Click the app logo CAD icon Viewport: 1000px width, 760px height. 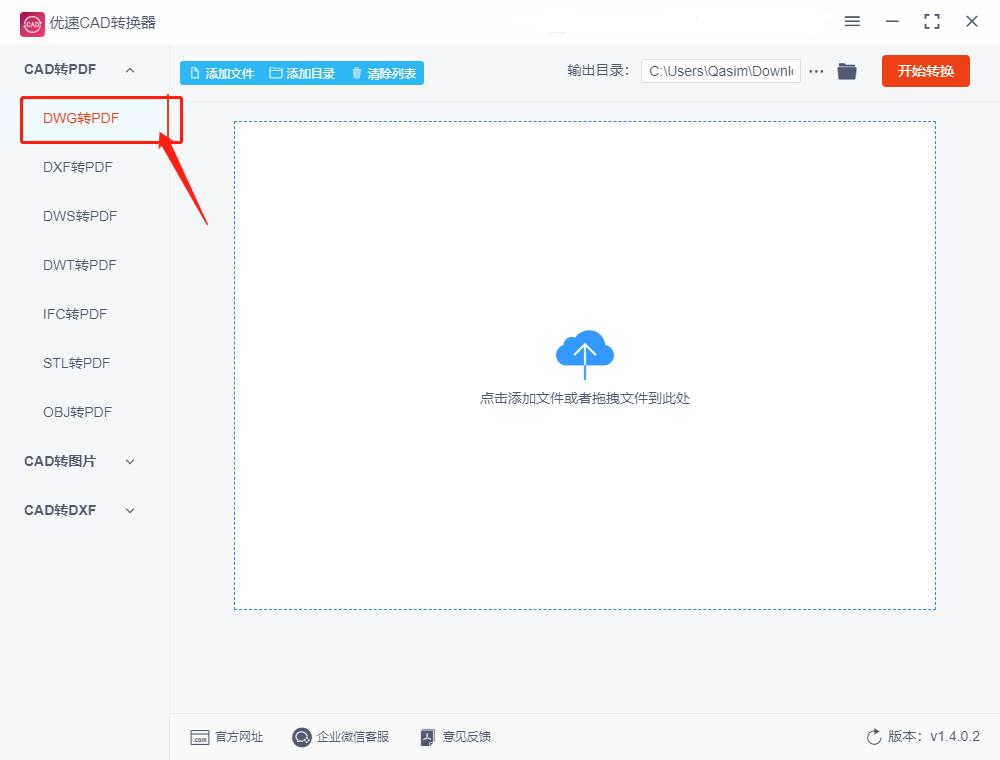point(32,22)
